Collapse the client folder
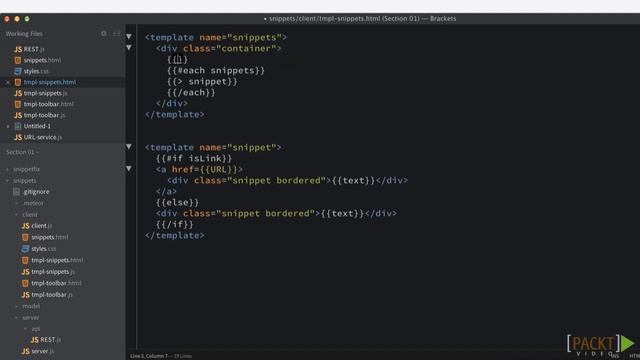The height and width of the screenshot is (360, 640). (x=16, y=214)
